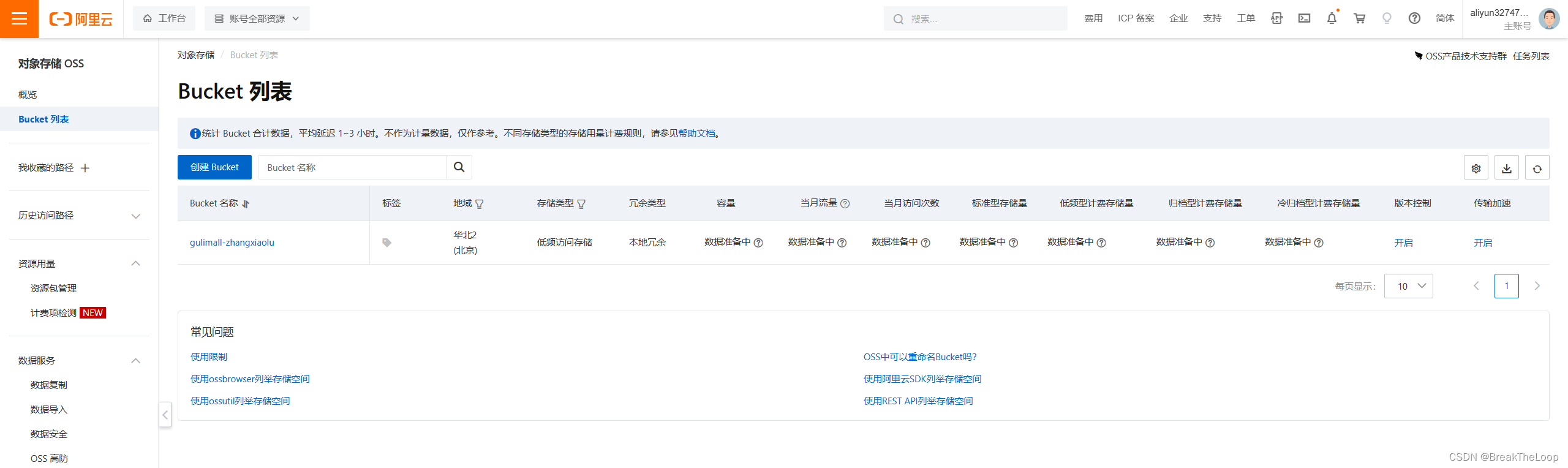Open OSS产品技术支持群 link

tap(1466, 56)
